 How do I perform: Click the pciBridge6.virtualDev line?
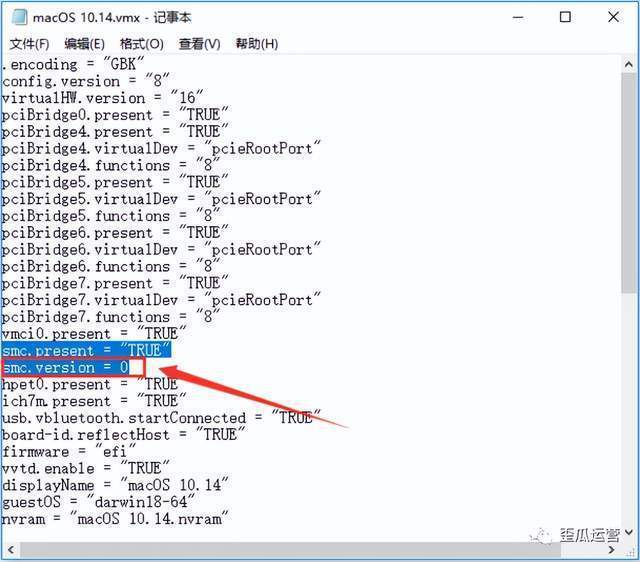pos(161,250)
